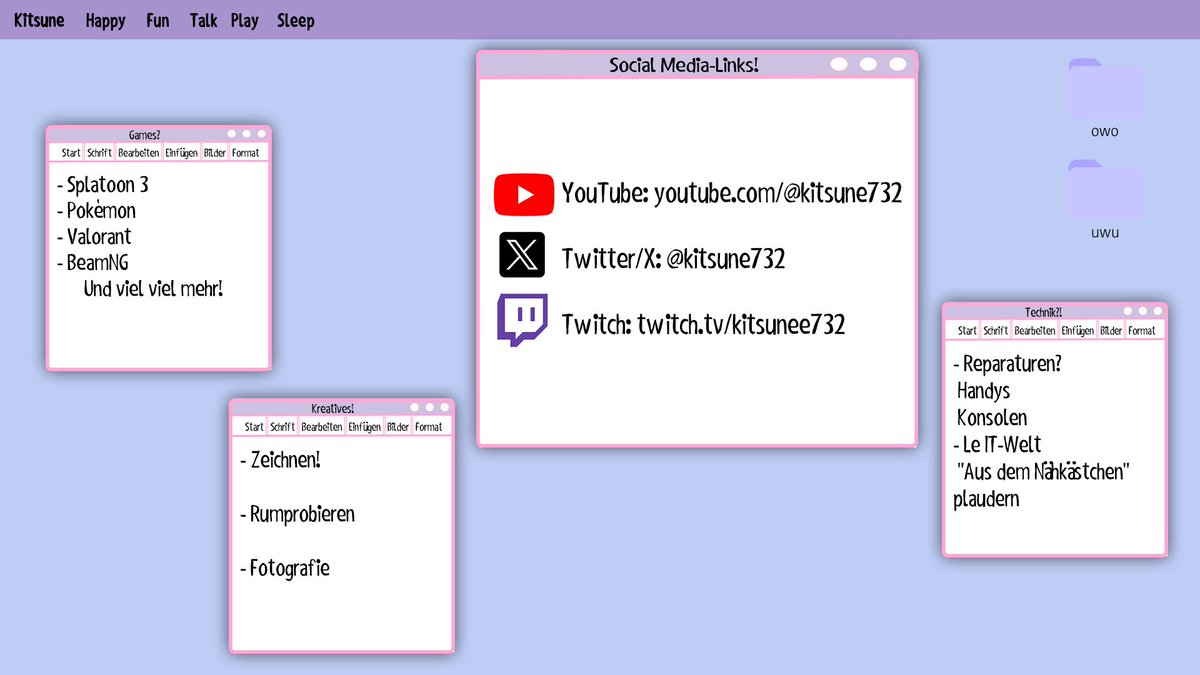The width and height of the screenshot is (1200, 675).
Task: Click the "- Valorant" line
Action: [x=94, y=237]
